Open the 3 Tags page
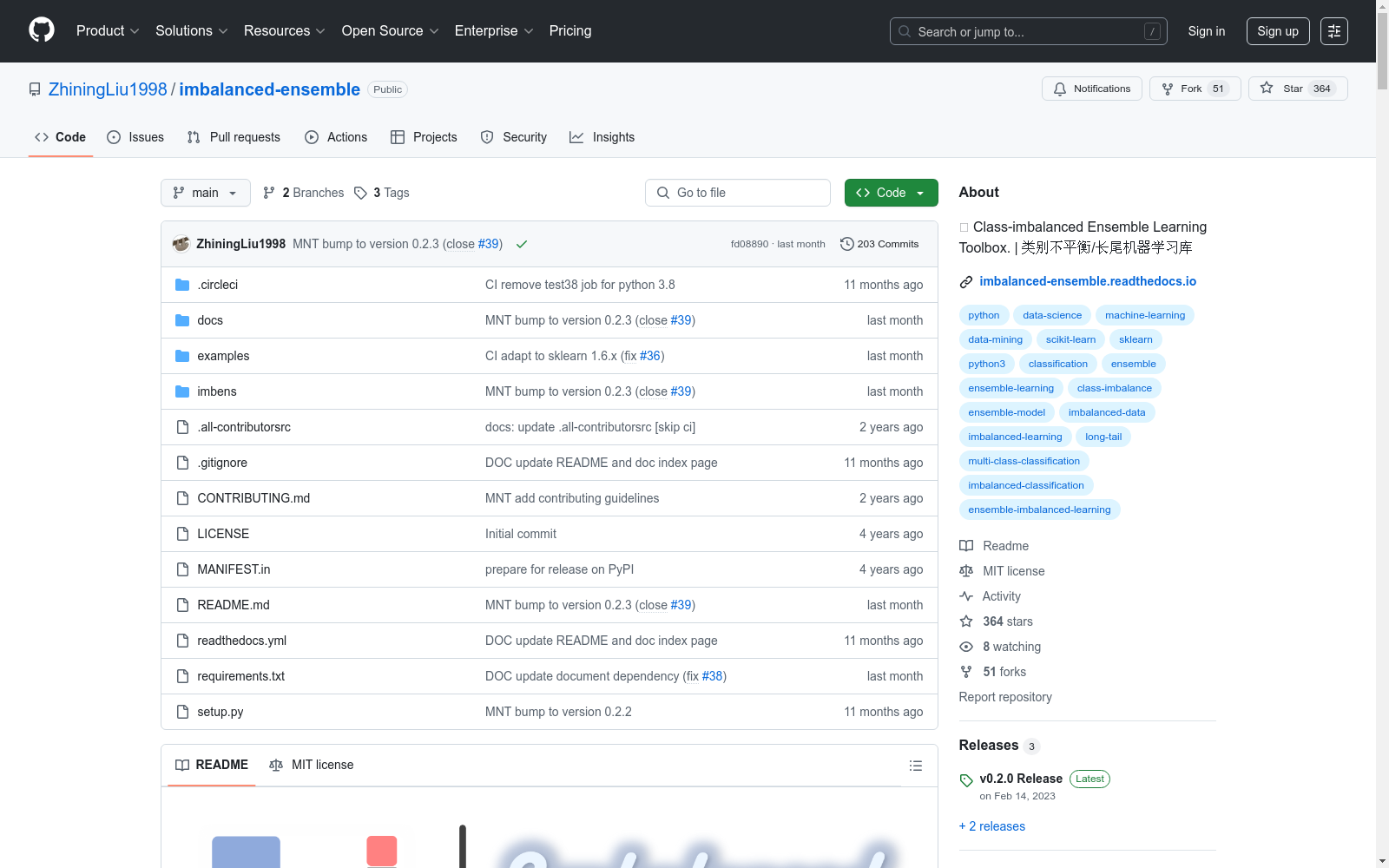 (382, 193)
